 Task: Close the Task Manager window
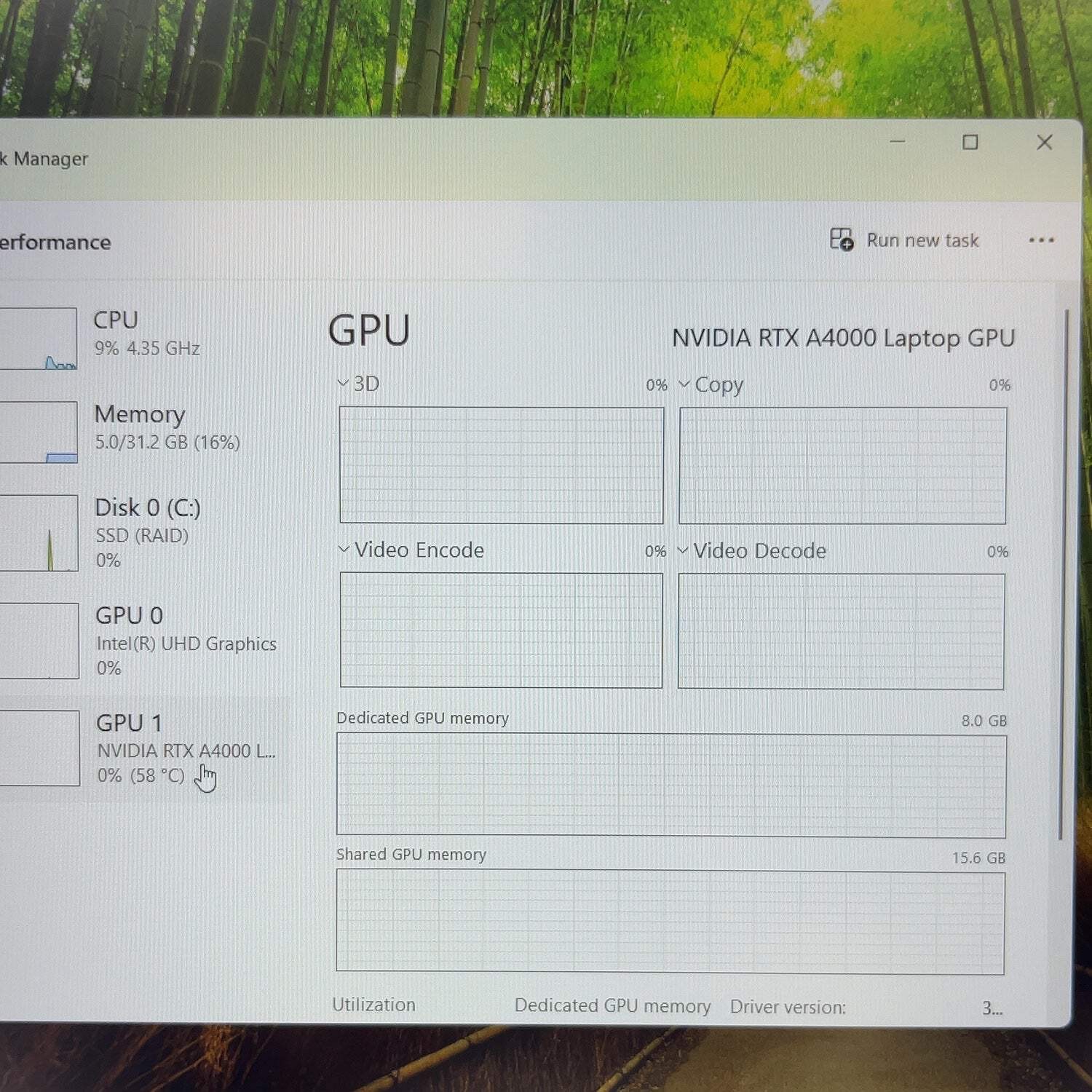(1045, 142)
